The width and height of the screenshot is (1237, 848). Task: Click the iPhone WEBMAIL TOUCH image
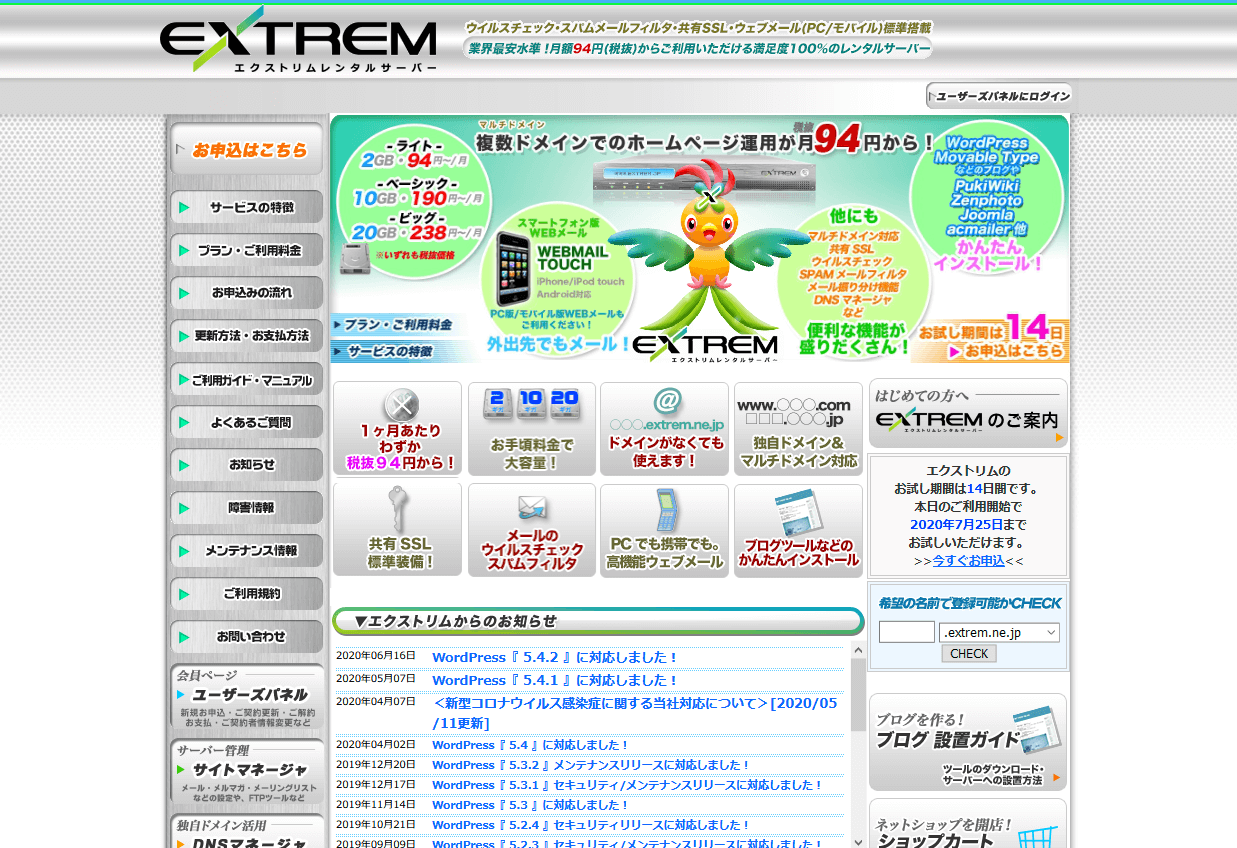pyautogui.click(x=511, y=268)
